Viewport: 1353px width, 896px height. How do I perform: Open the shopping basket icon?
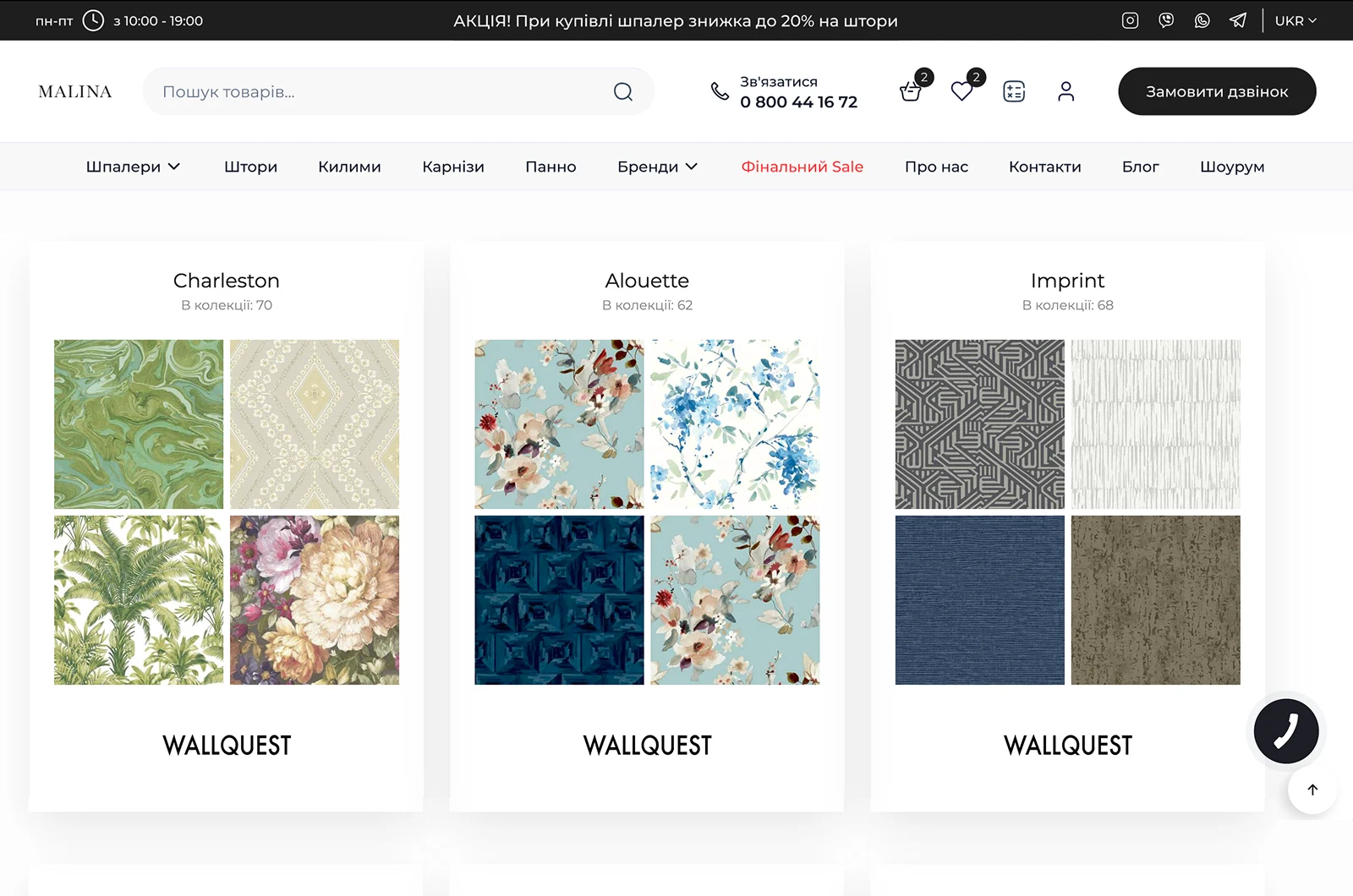click(911, 90)
